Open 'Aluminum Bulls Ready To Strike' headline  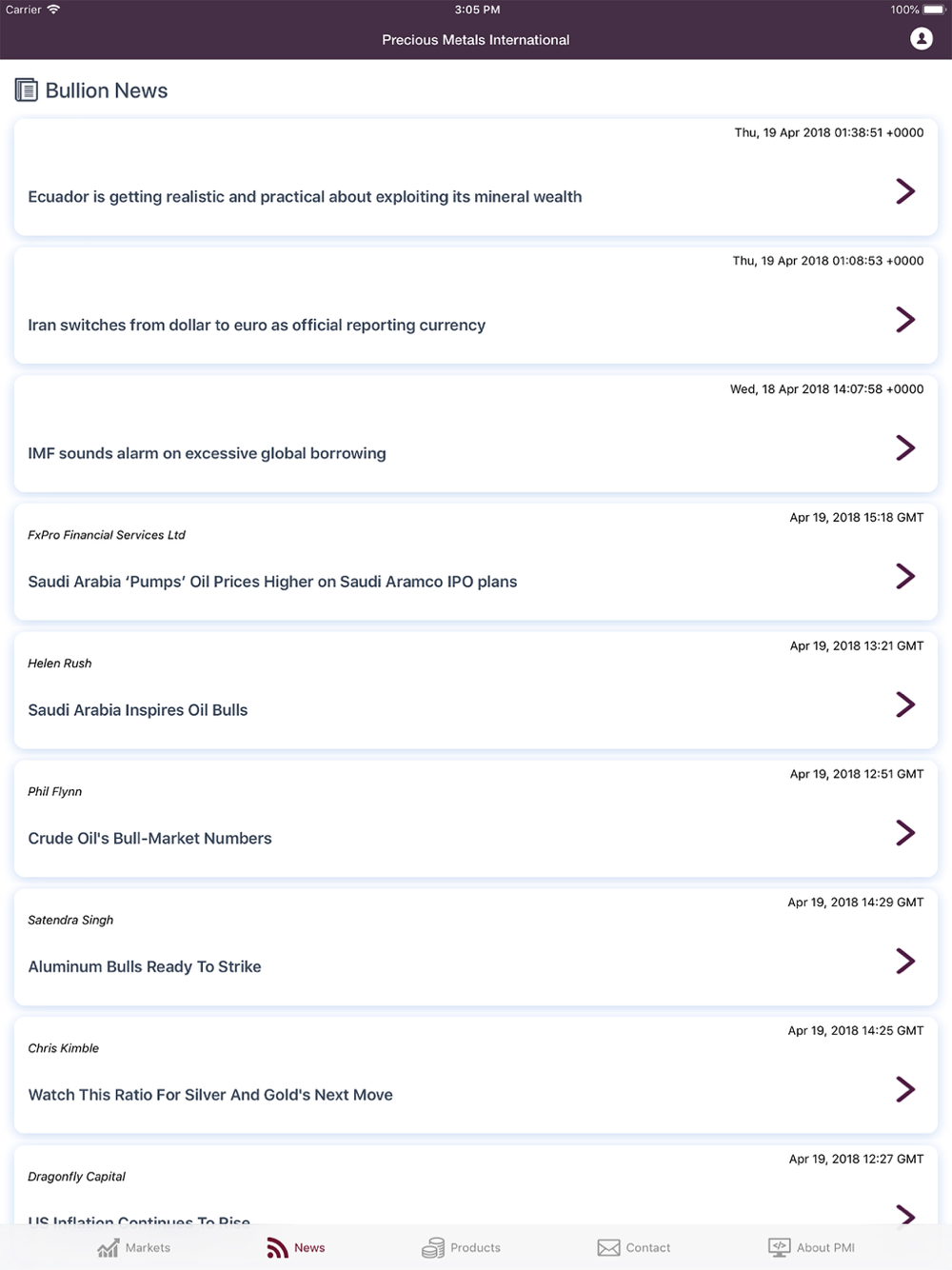tap(145, 966)
